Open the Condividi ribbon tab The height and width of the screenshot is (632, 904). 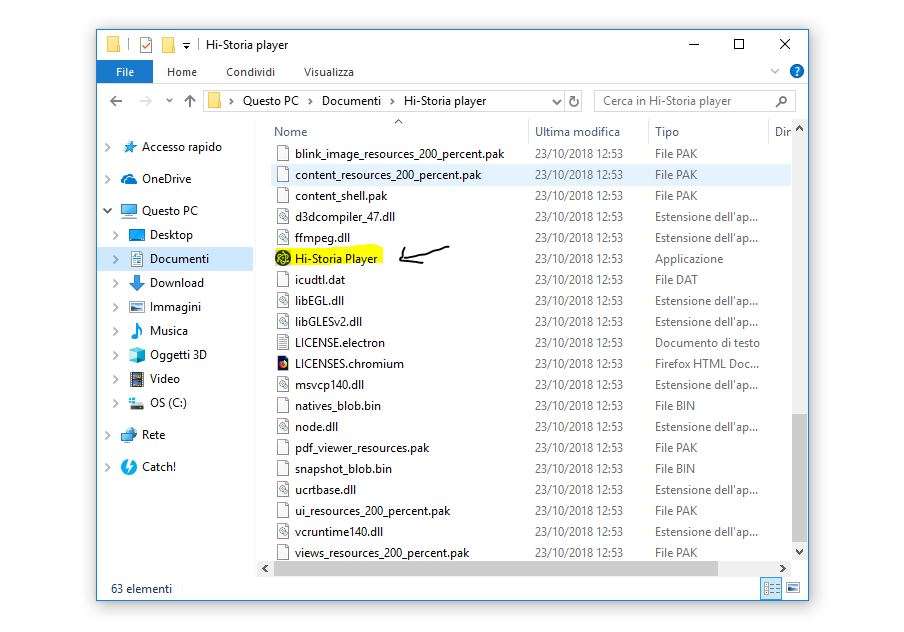pos(250,72)
